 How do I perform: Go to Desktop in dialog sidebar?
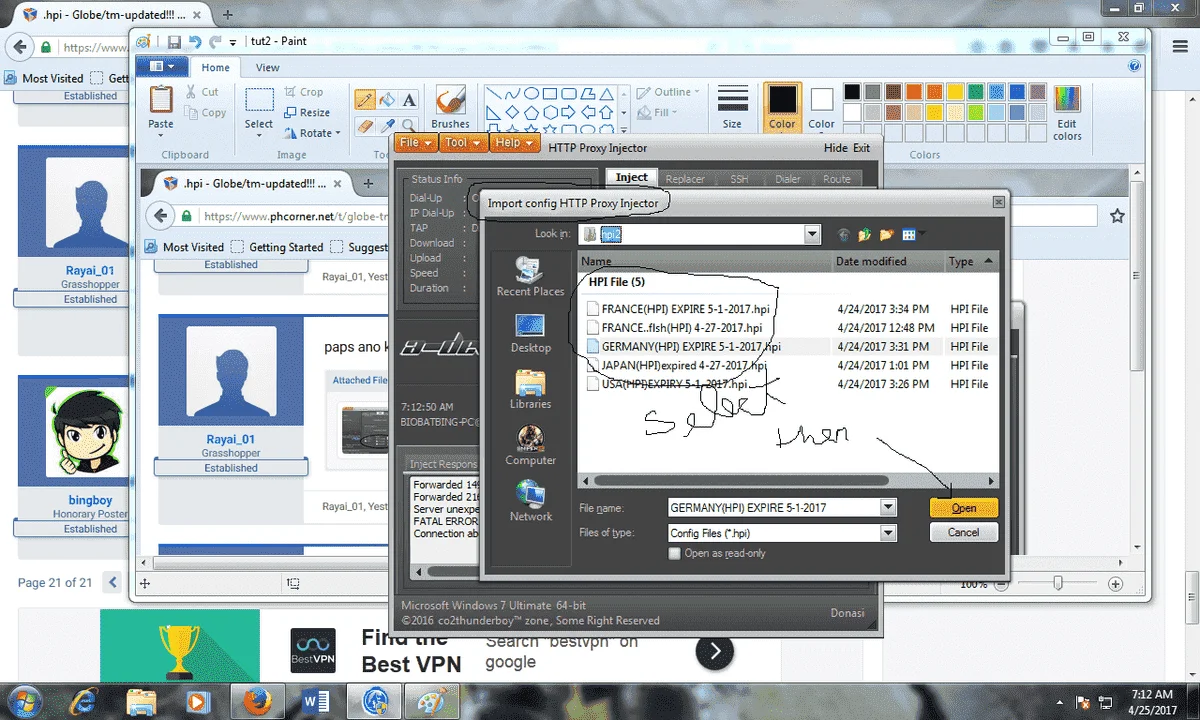click(530, 333)
